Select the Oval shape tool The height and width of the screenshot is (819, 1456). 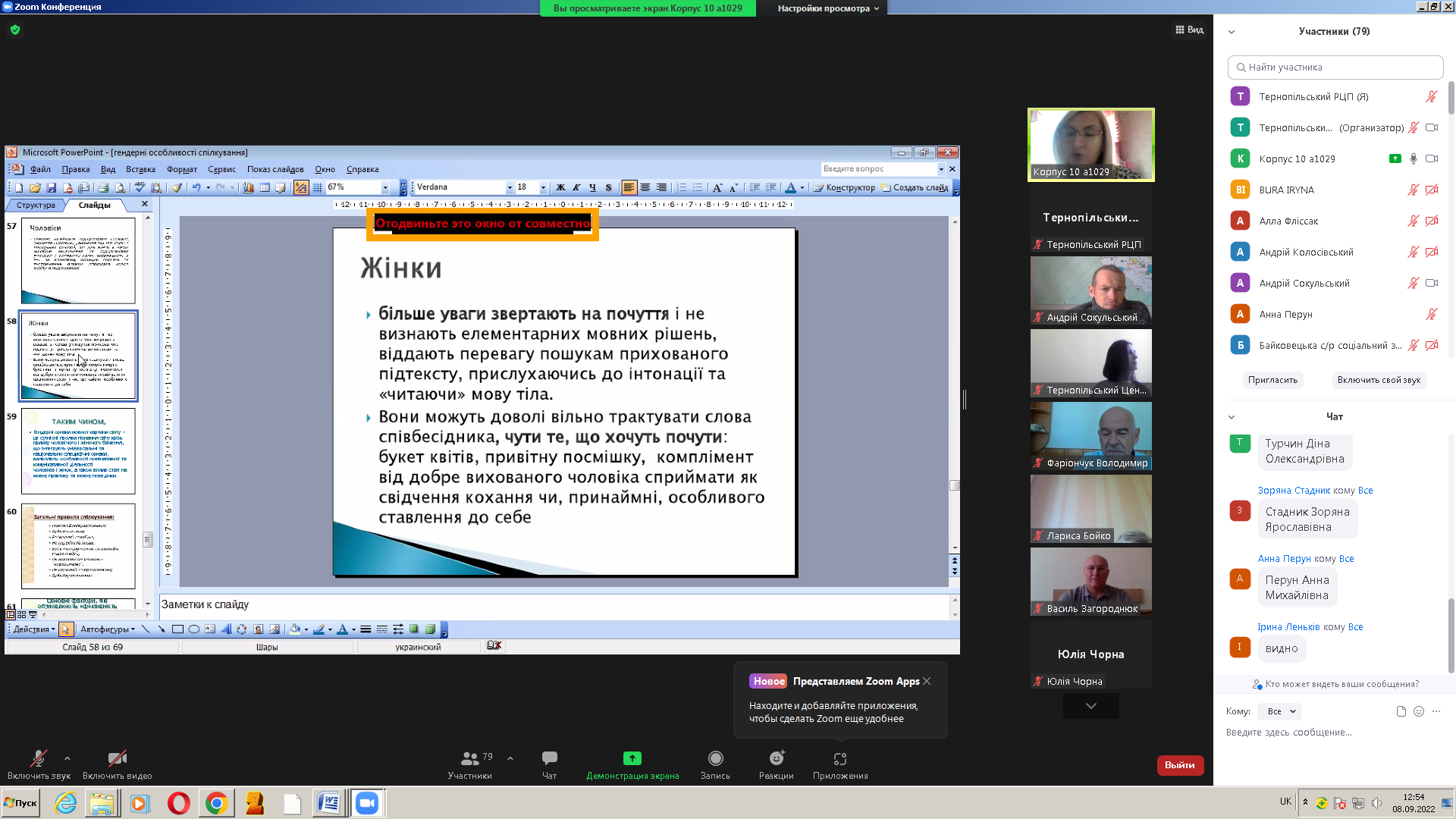point(194,629)
